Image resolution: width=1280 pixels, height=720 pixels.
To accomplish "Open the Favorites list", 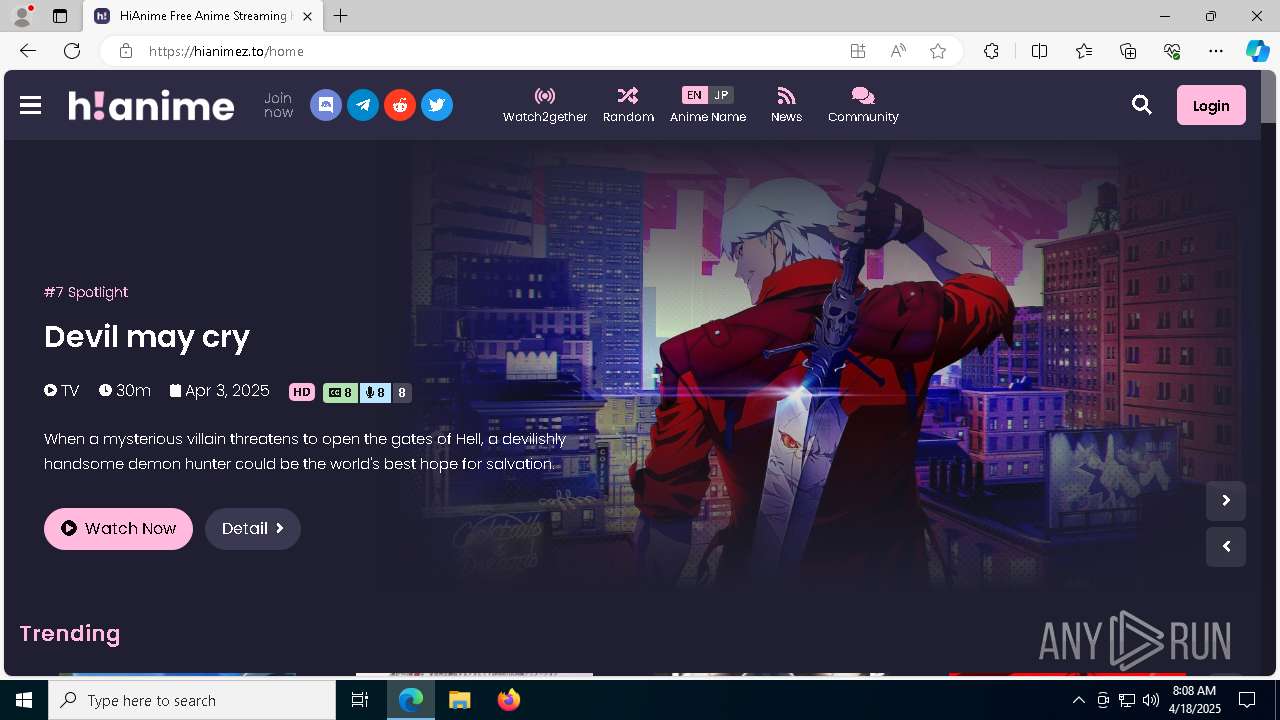I will [x=1084, y=51].
